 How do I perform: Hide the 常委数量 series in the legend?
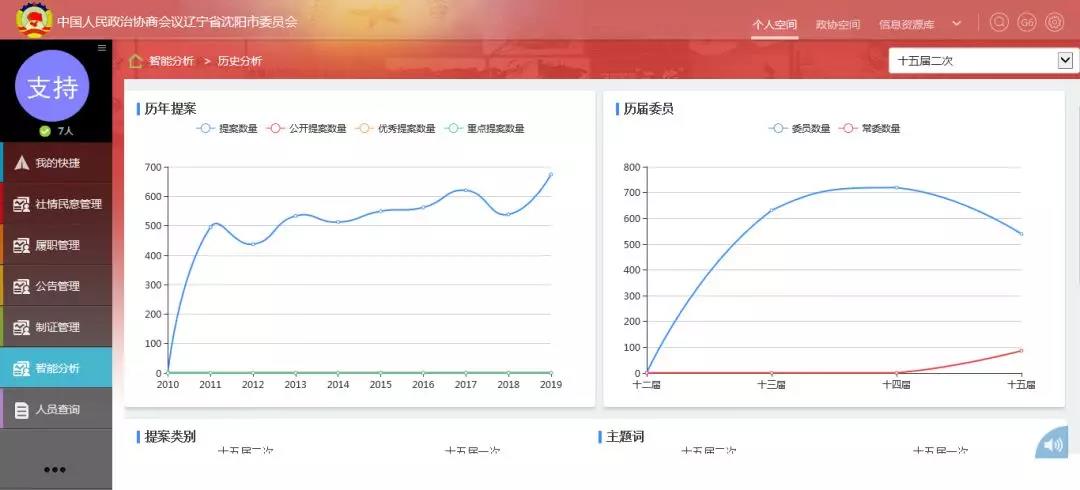coord(869,128)
